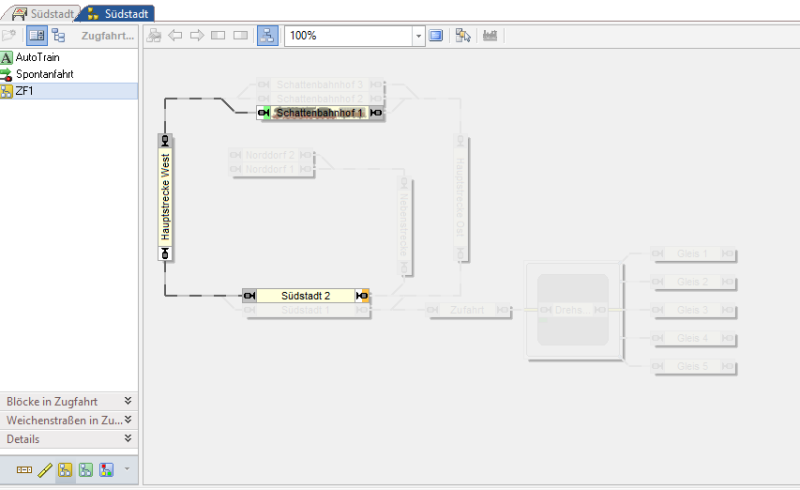The height and width of the screenshot is (490, 800).
Task: Click the factory-shaped icon in the toolbar
Action: (x=490, y=35)
